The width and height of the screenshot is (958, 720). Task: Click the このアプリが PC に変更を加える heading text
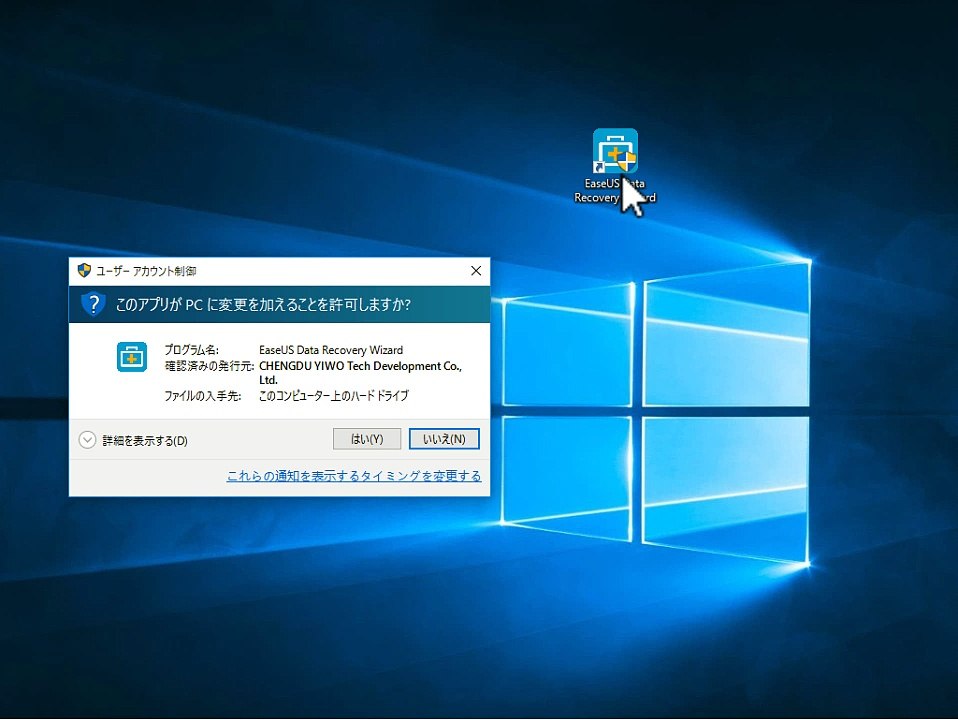coord(263,304)
